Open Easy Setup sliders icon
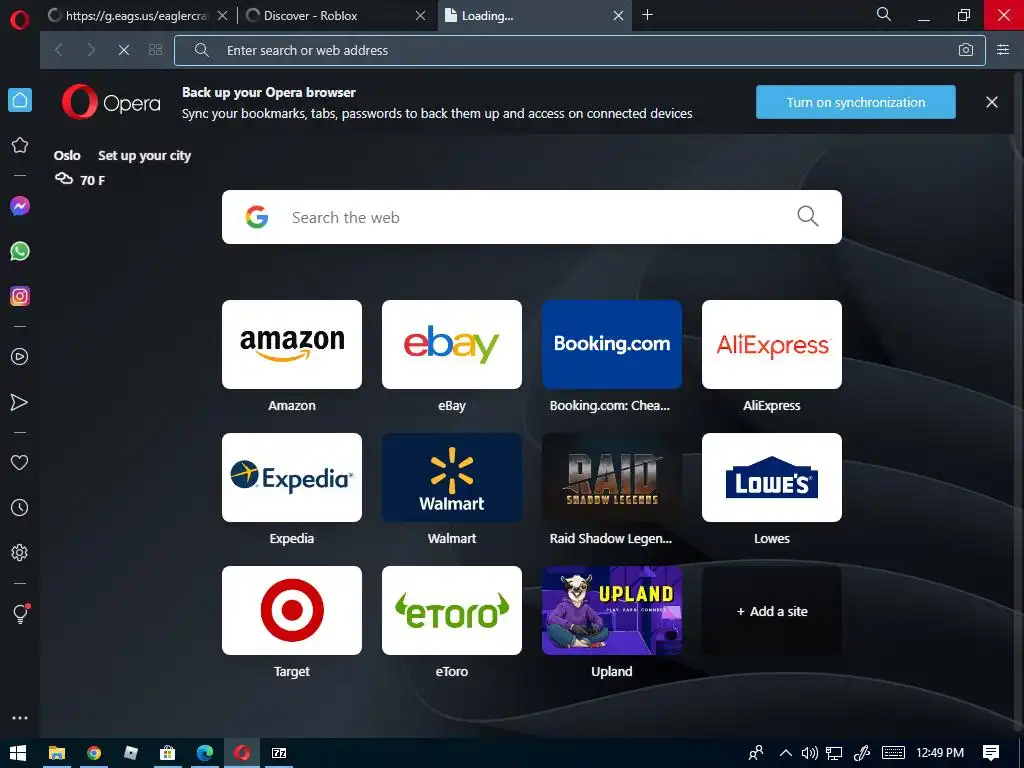The height and width of the screenshot is (768, 1024). click(x=1003, y=50)
